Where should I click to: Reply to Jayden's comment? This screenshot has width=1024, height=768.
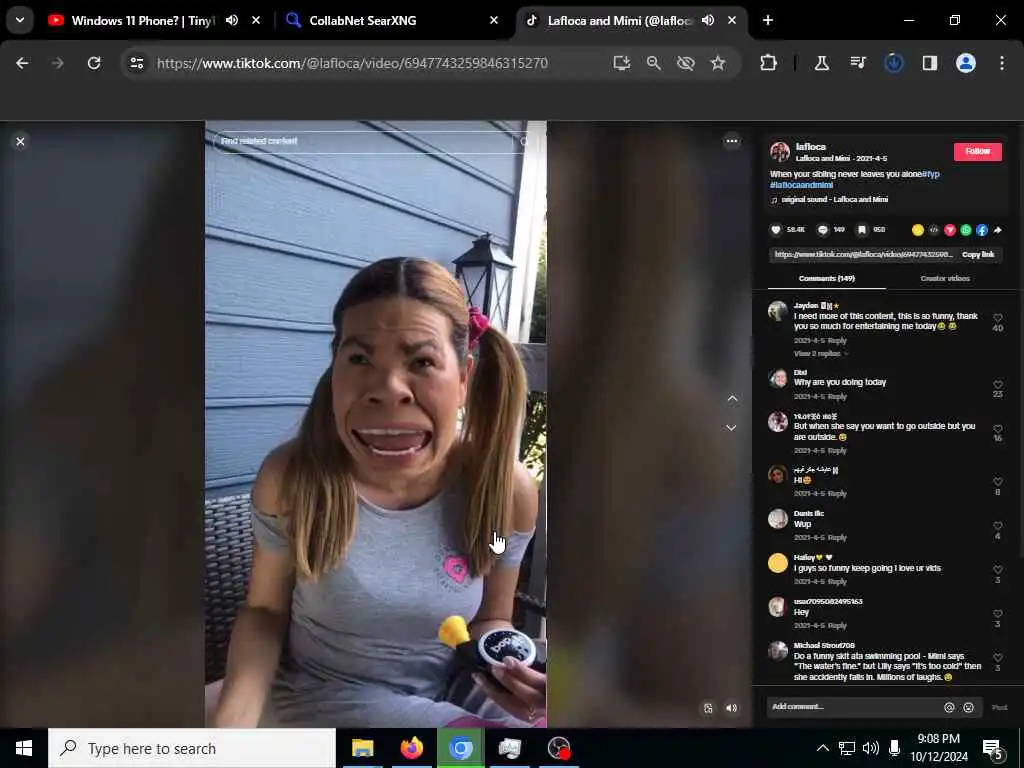coord(837,340)
